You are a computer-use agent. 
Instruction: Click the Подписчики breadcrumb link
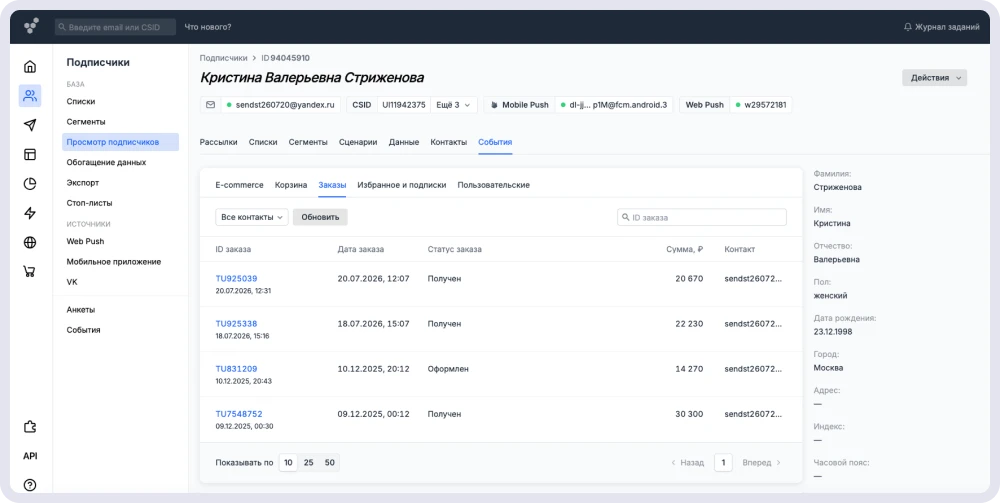coord(223,57)
